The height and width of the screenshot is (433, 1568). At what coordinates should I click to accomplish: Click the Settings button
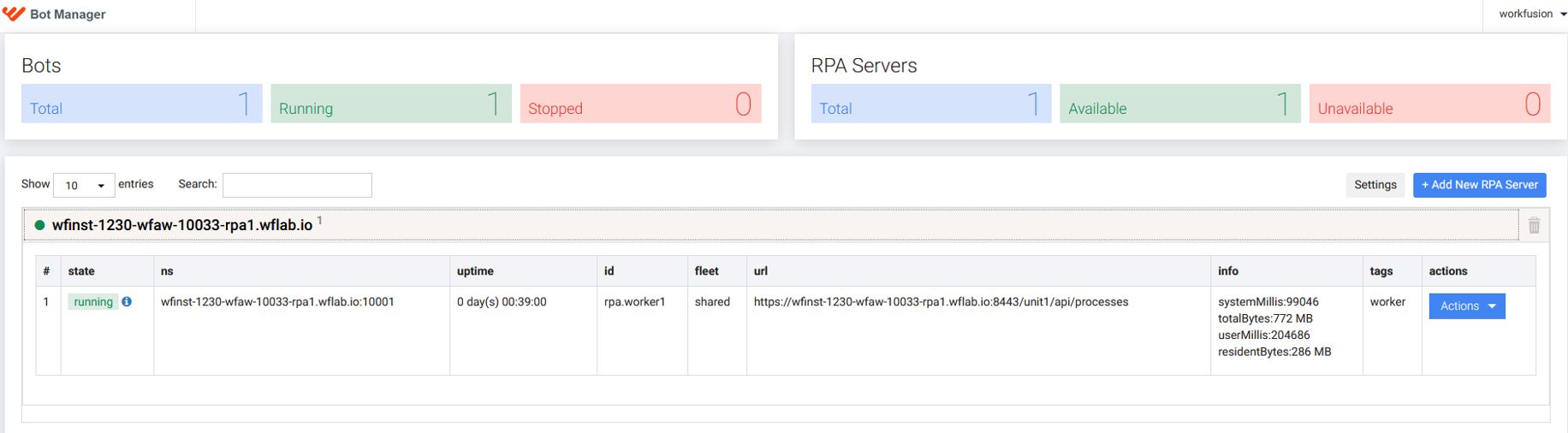click(x=1375, y=185)
